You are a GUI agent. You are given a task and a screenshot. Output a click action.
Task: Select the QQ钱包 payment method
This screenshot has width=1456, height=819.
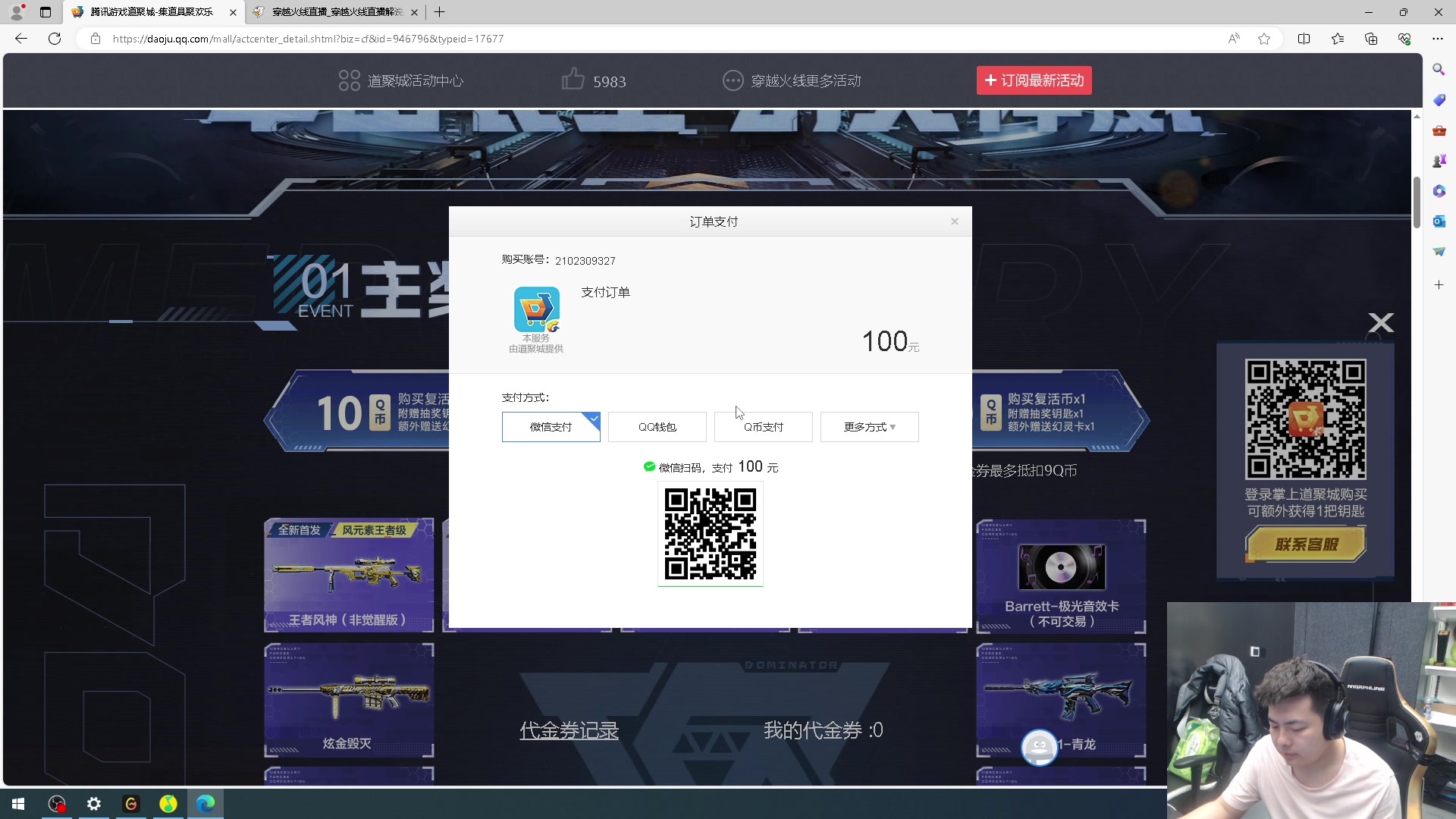pyautogui.click(x=657, y=426)
